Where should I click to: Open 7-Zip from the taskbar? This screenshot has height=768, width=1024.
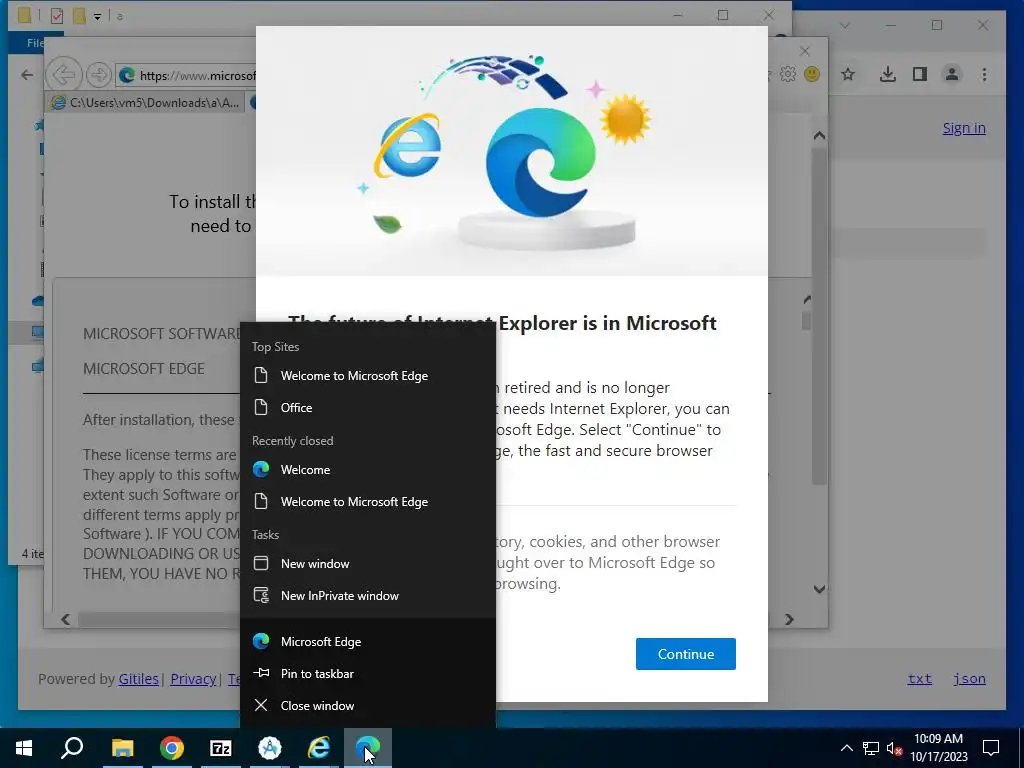tap(221, 748)
